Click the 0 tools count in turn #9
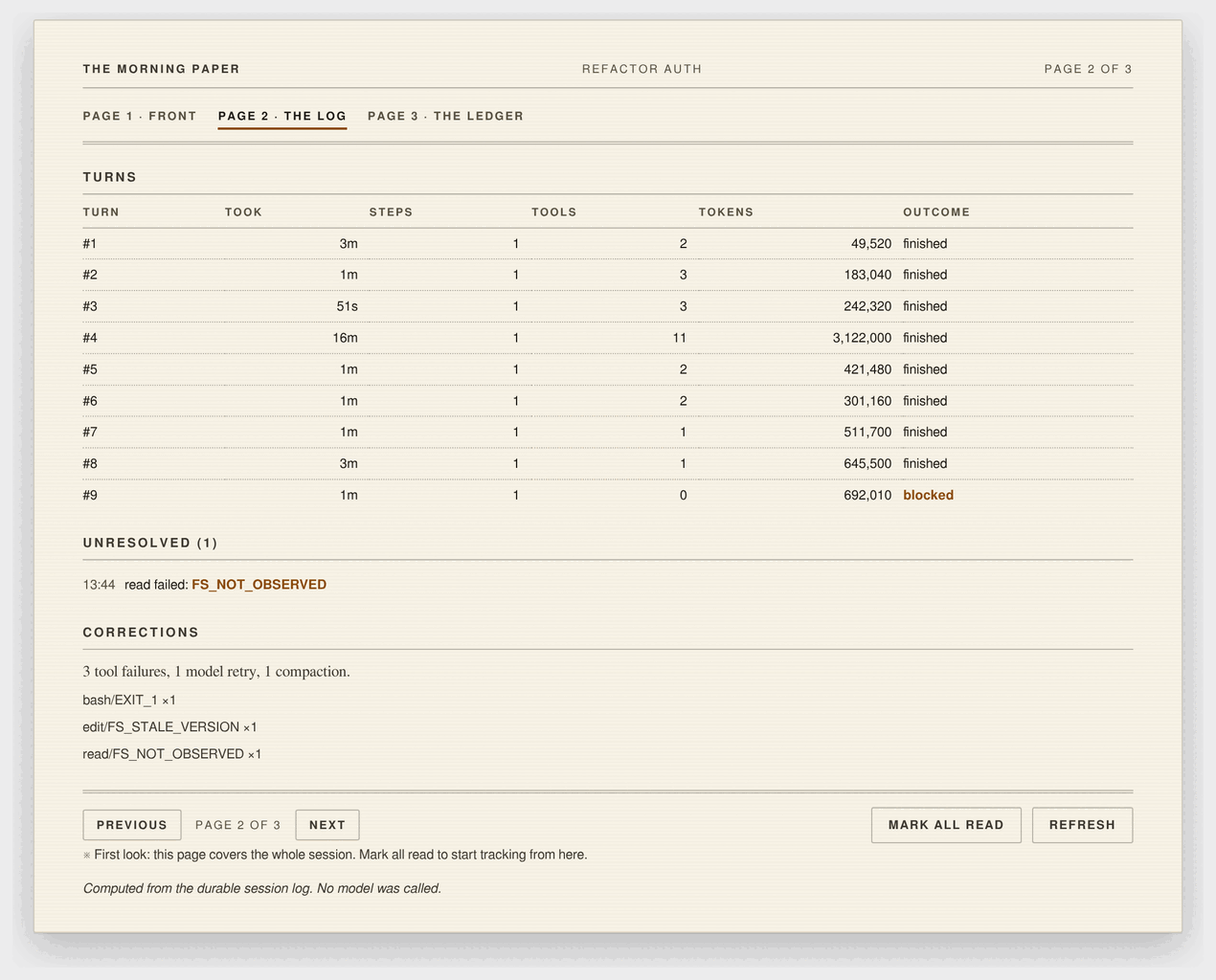Viewport: 1216px width, 980px height. (683, 495)
